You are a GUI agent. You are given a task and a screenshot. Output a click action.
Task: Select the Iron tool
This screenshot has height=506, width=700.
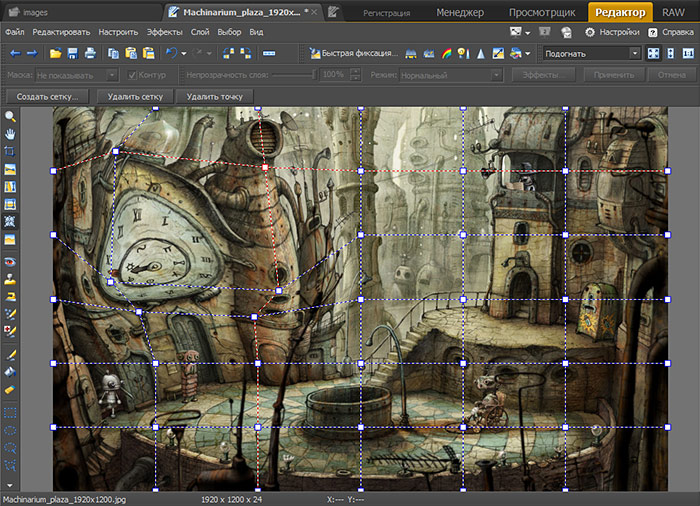coord(10,297)
